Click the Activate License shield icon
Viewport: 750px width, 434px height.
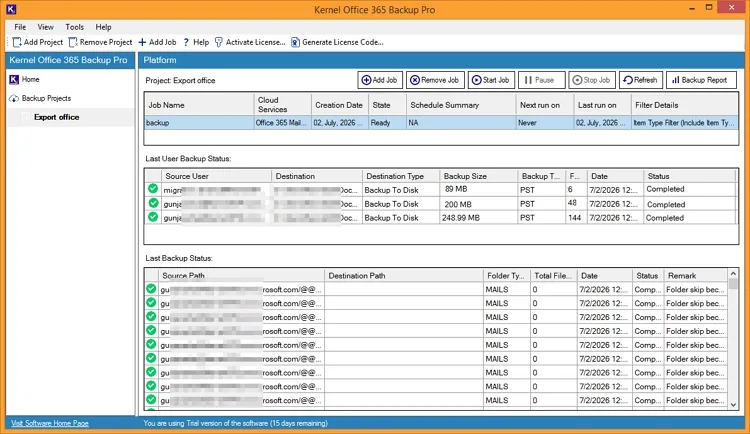pyautogui.click(x=219, y=42)
